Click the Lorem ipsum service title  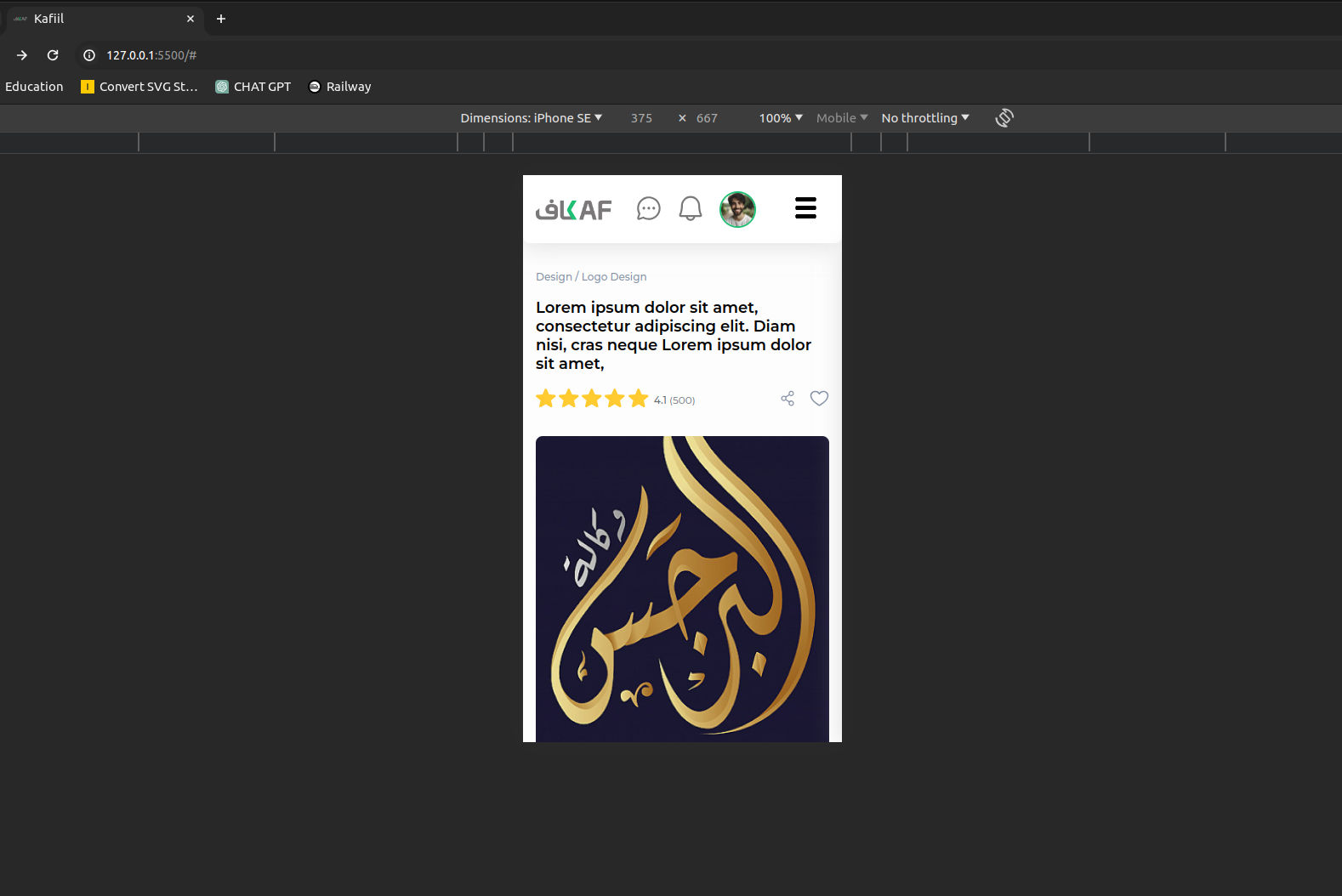[x=674, y=336]
